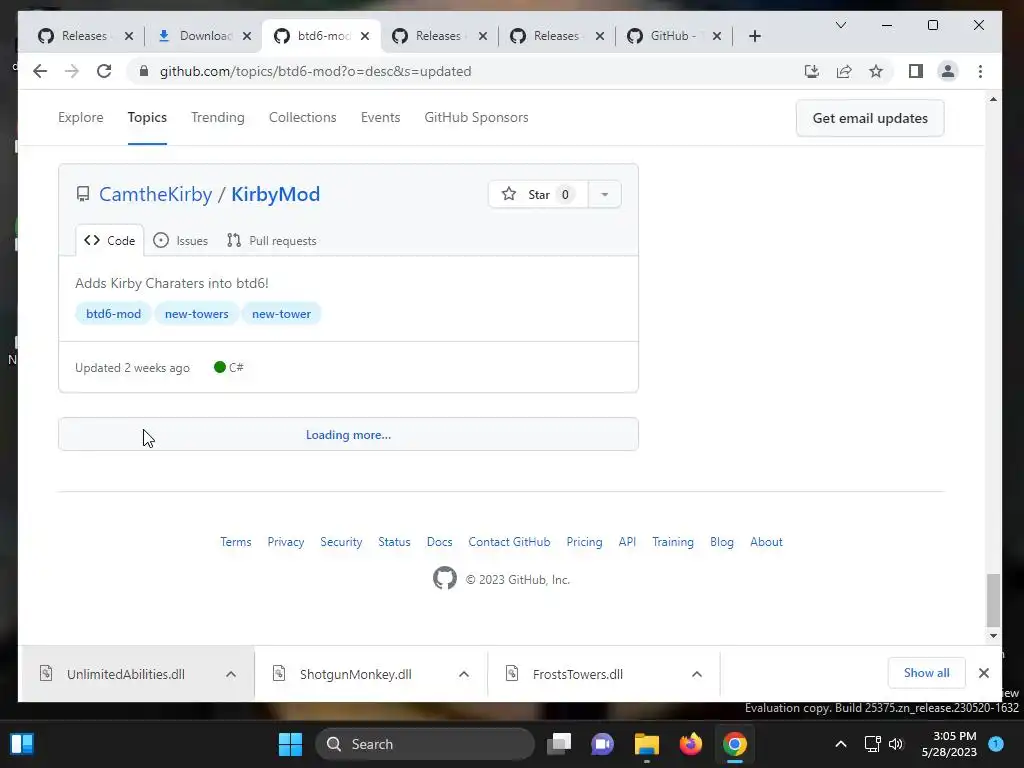Open Firefox from the taskbar

tap(690, 744)
